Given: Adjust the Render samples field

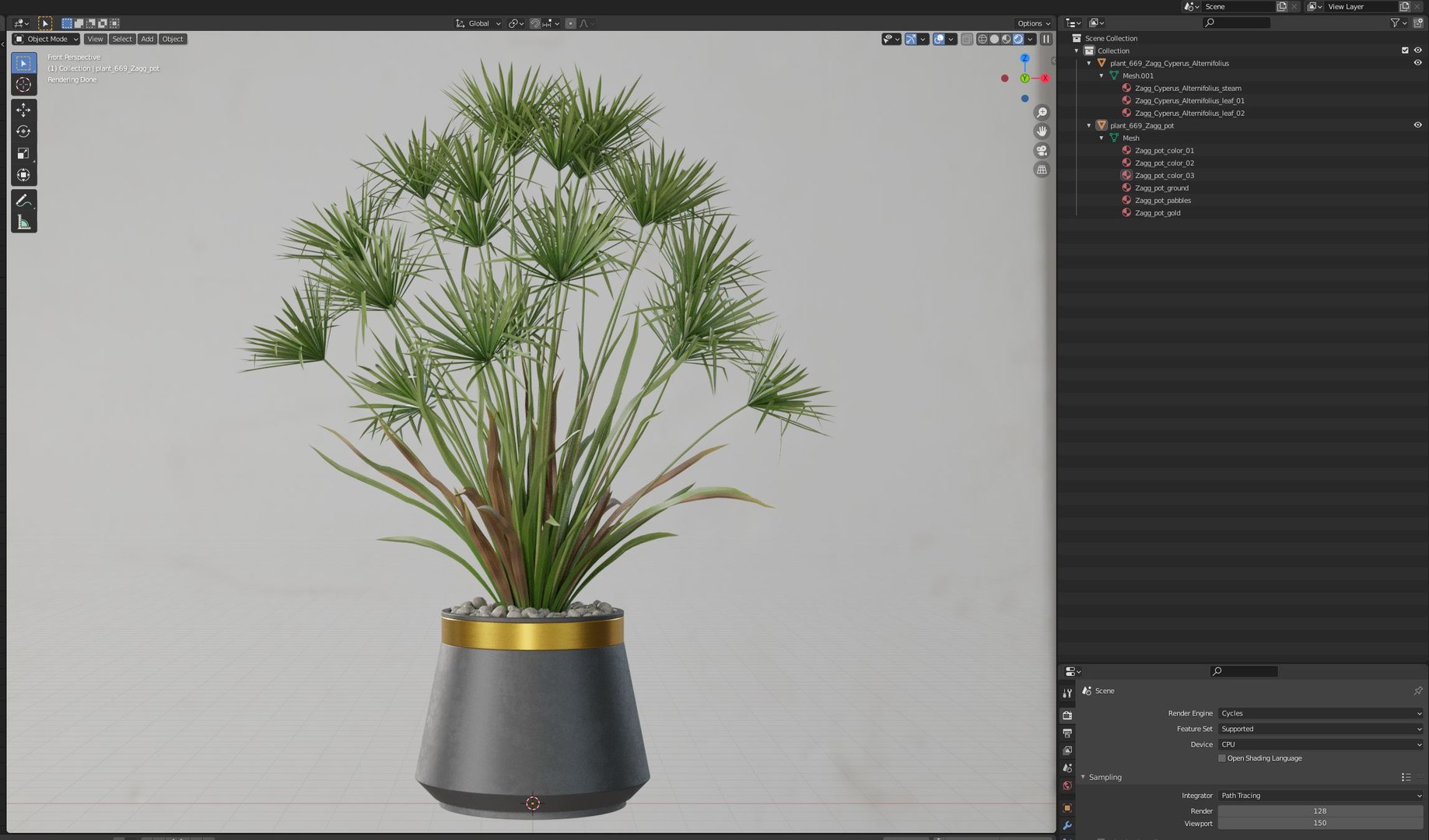Looking at the screenshot, I should pyautogui.click(x=1321, y=811).
